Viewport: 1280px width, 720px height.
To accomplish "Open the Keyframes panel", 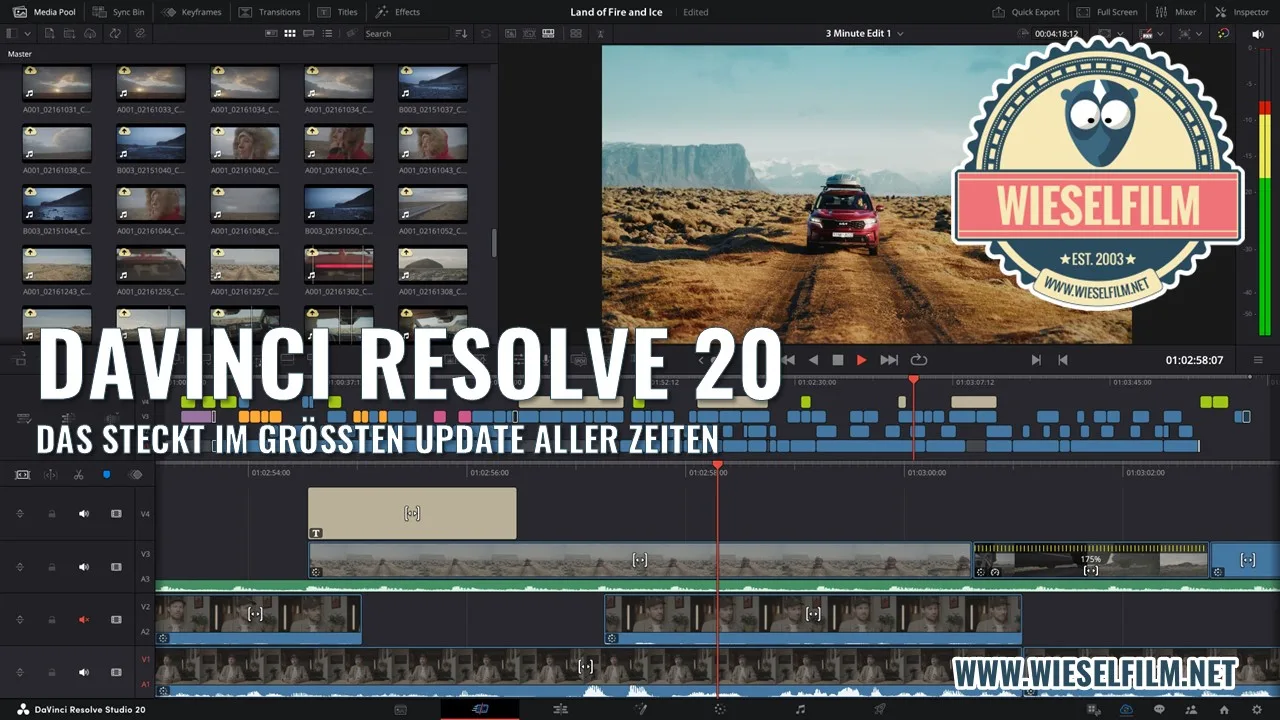I will pyautogui.click(x=192, y=12).
